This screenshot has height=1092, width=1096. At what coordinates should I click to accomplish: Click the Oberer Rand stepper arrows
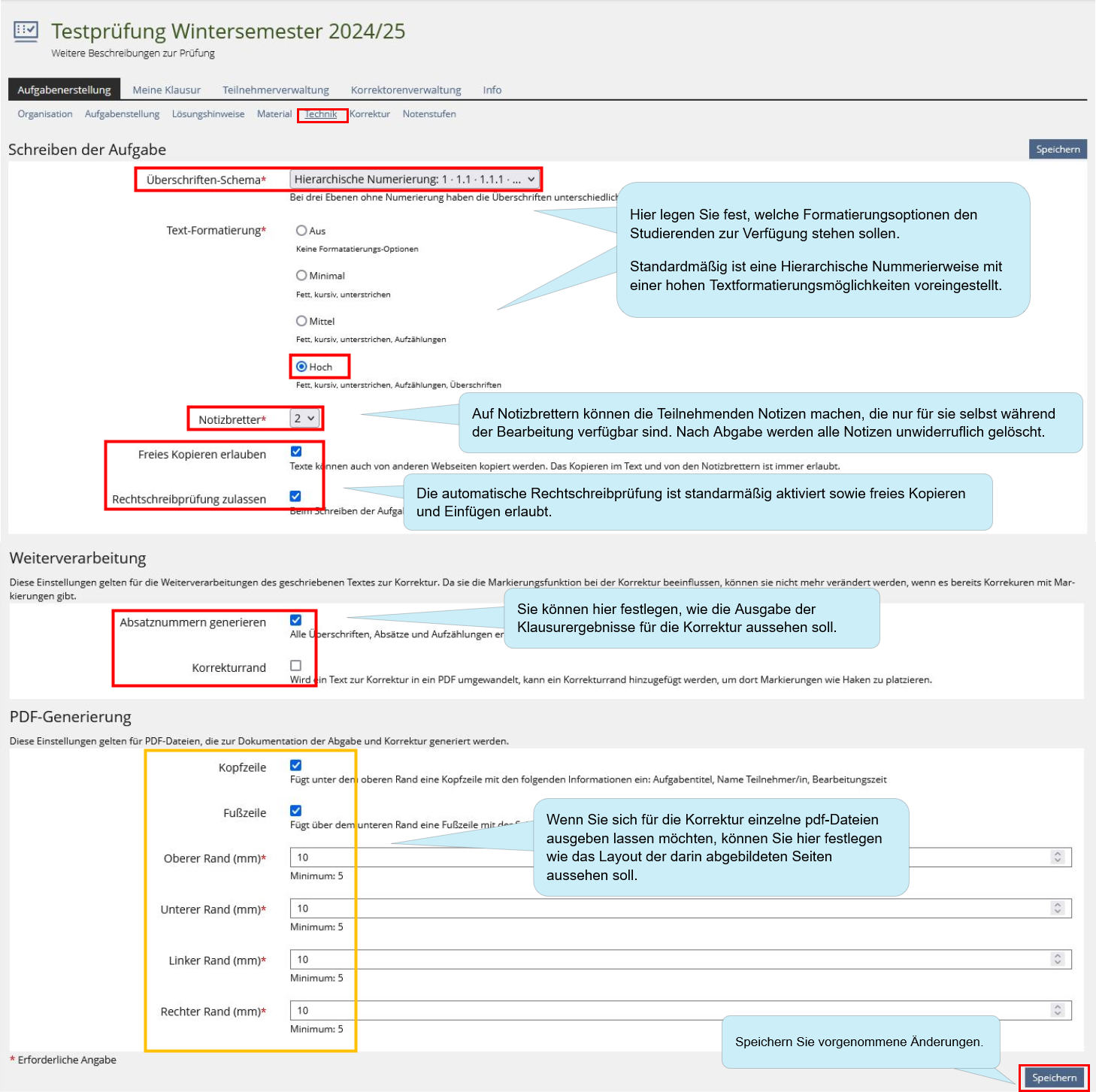coord(1058,858)
